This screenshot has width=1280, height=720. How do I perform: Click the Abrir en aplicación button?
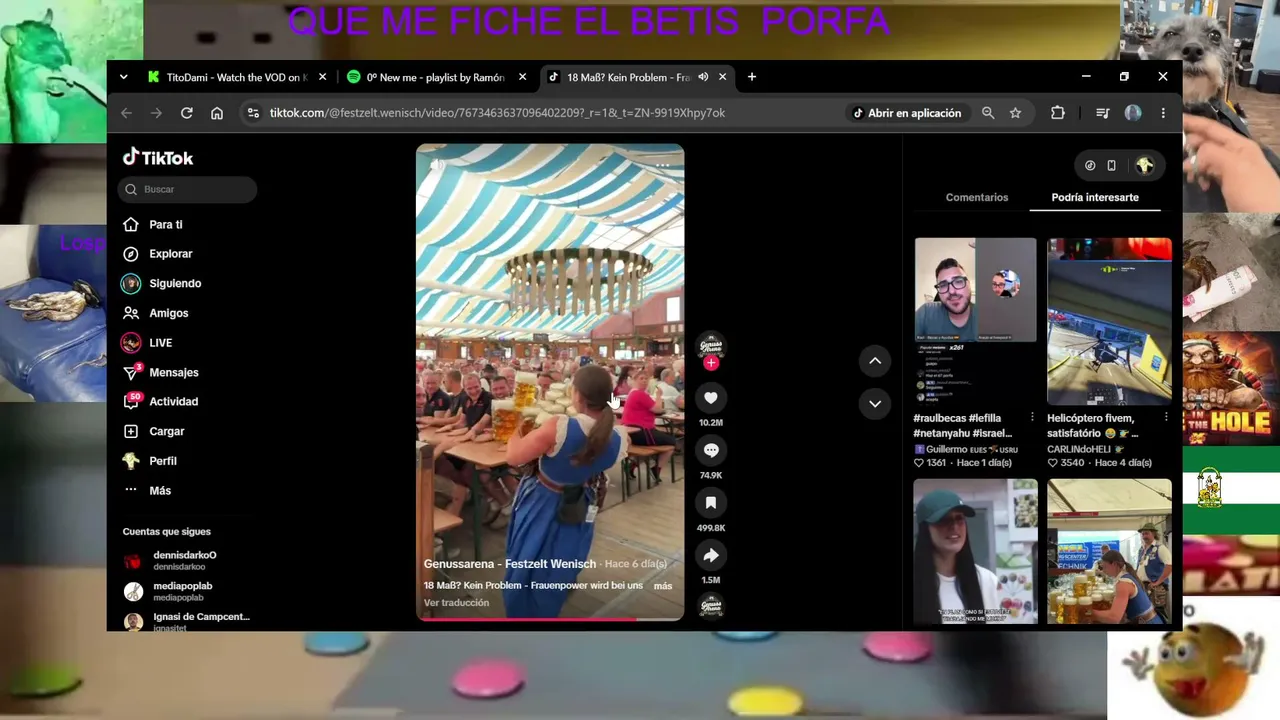[x=907, y=113]
